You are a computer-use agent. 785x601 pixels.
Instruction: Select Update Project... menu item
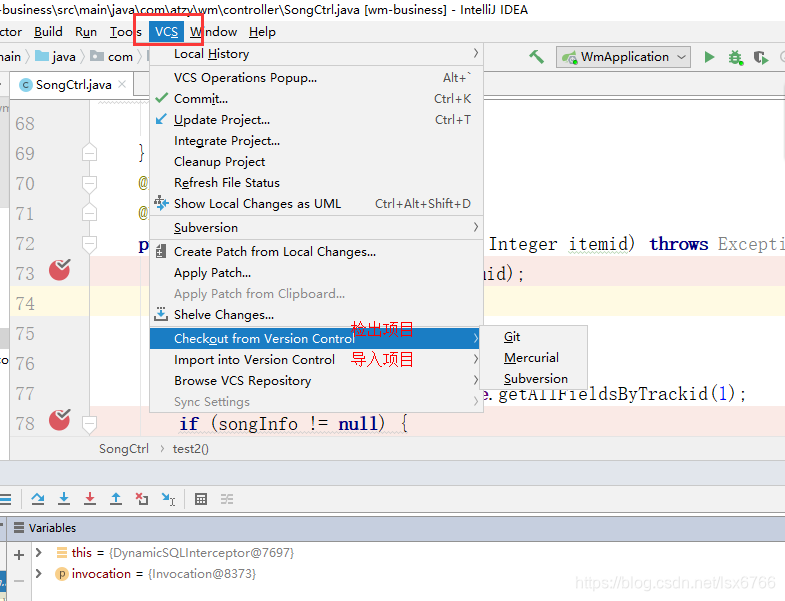point(316,120)
